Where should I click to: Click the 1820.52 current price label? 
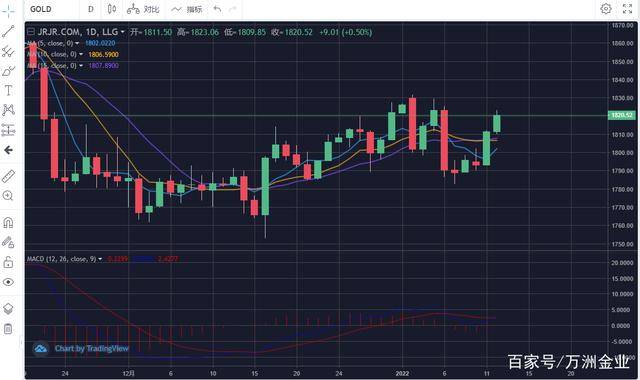pos(622,116)
